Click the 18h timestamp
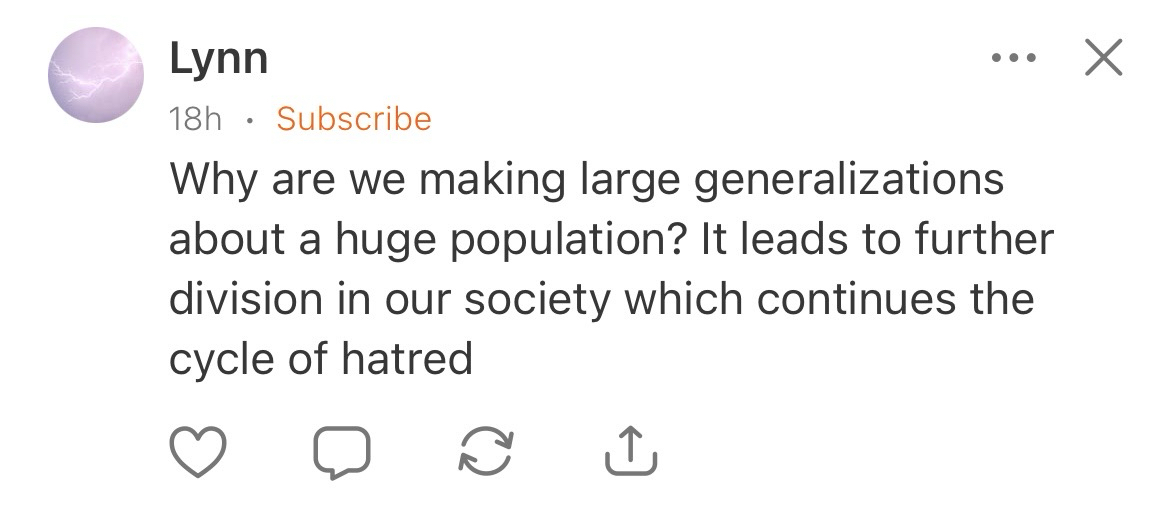Viewport: 1170px width, 512px height. tap(196, 119)
